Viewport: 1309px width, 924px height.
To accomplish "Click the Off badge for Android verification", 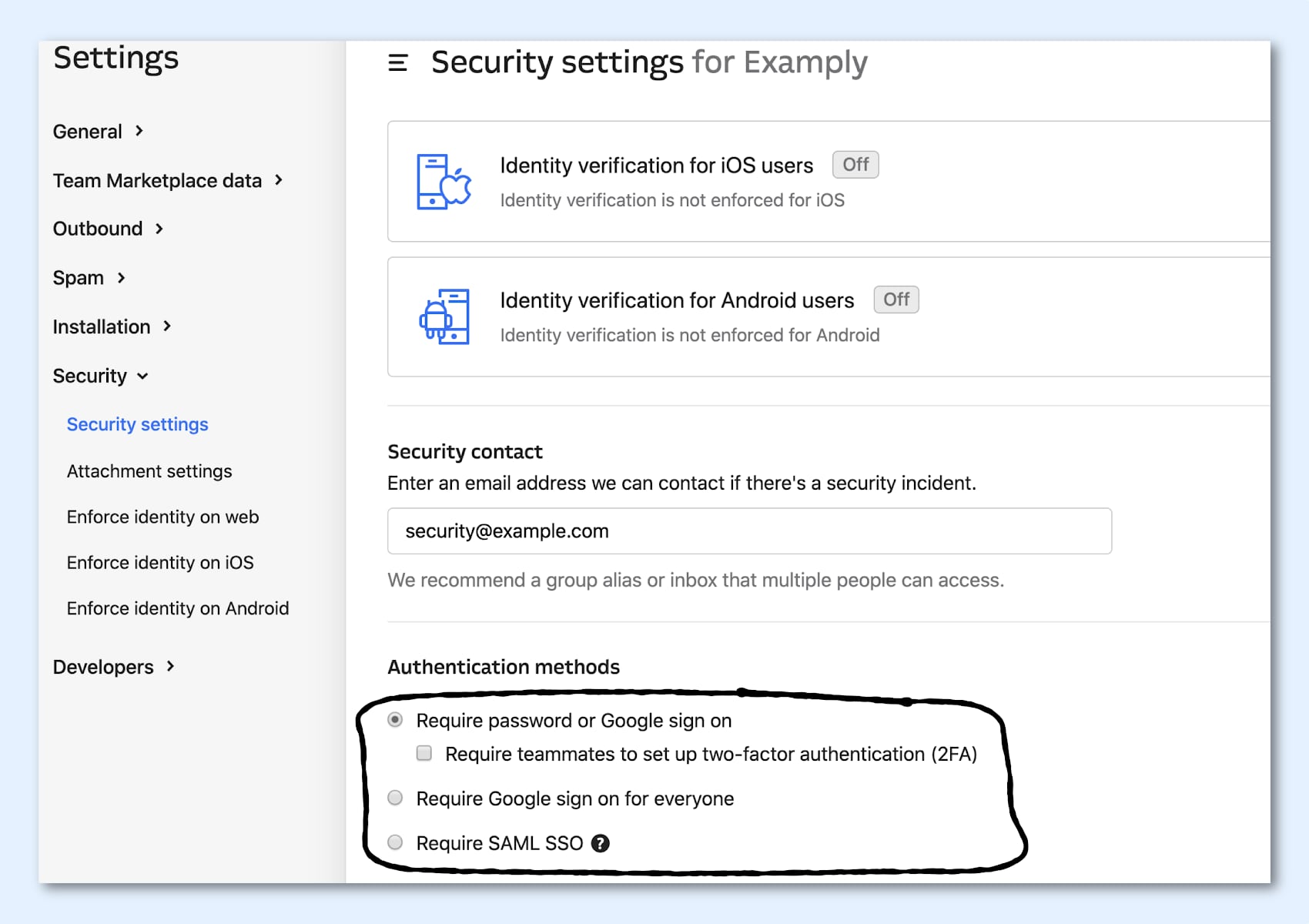I will [896, 300].
